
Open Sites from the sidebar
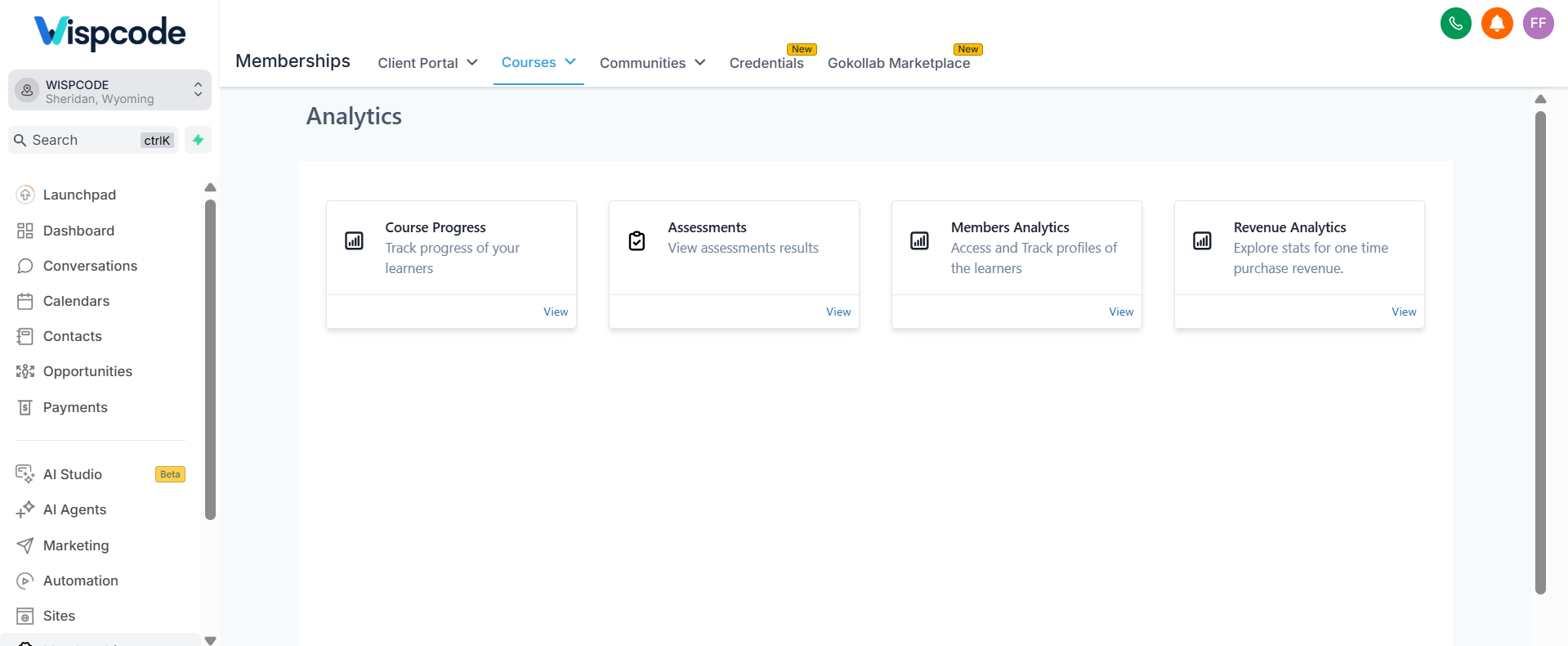coord(59,616)
